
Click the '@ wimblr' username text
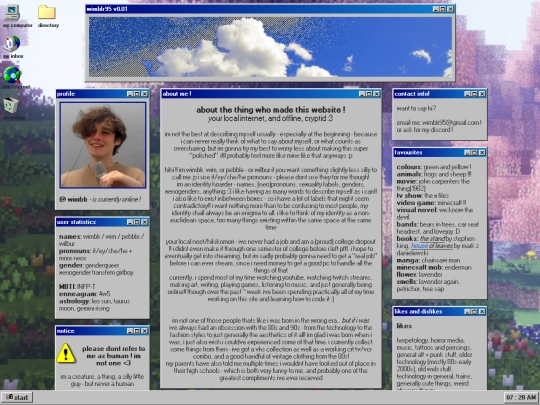point(73,199)
